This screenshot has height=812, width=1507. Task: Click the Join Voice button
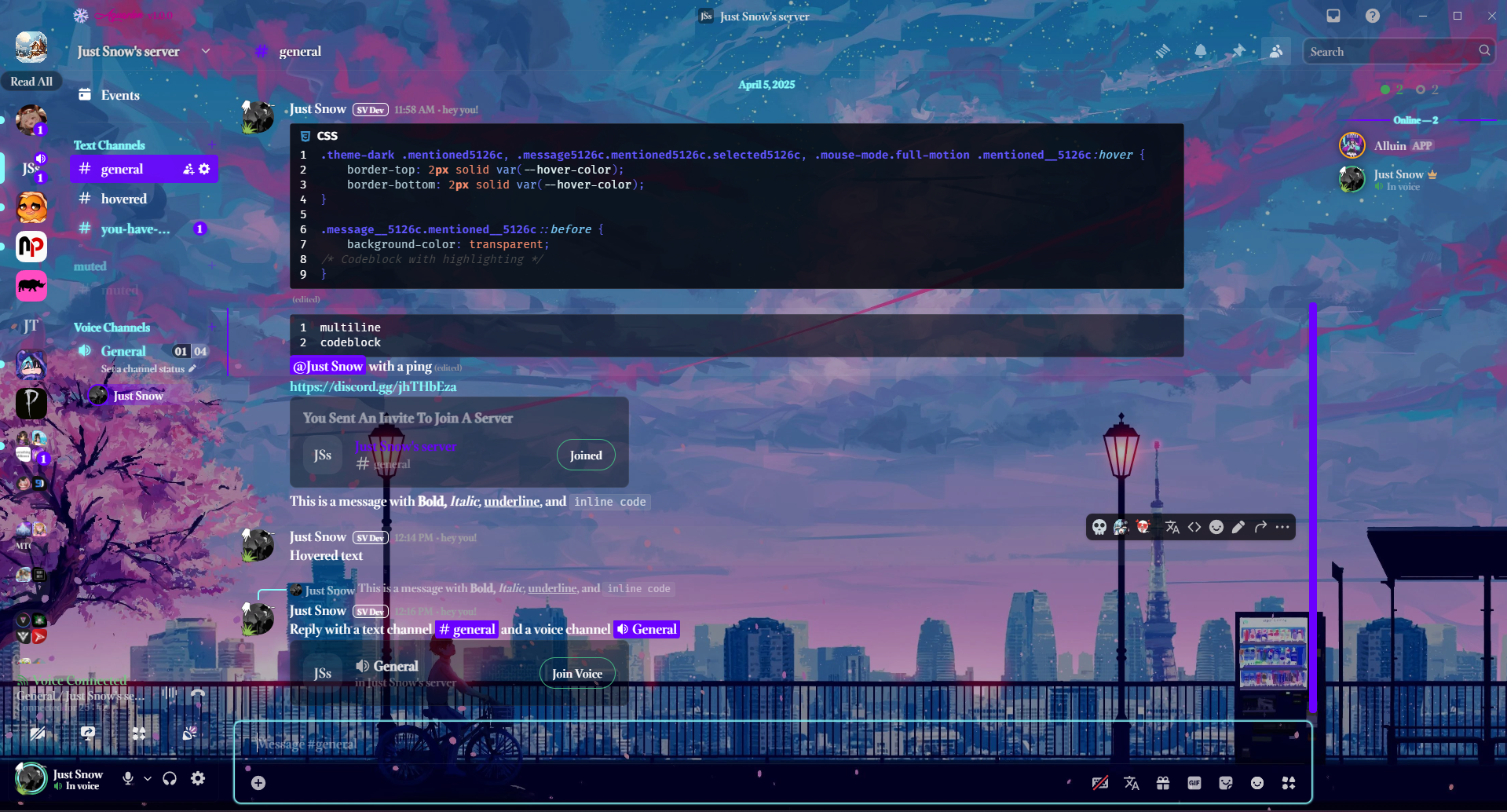(x=577, y=674)
